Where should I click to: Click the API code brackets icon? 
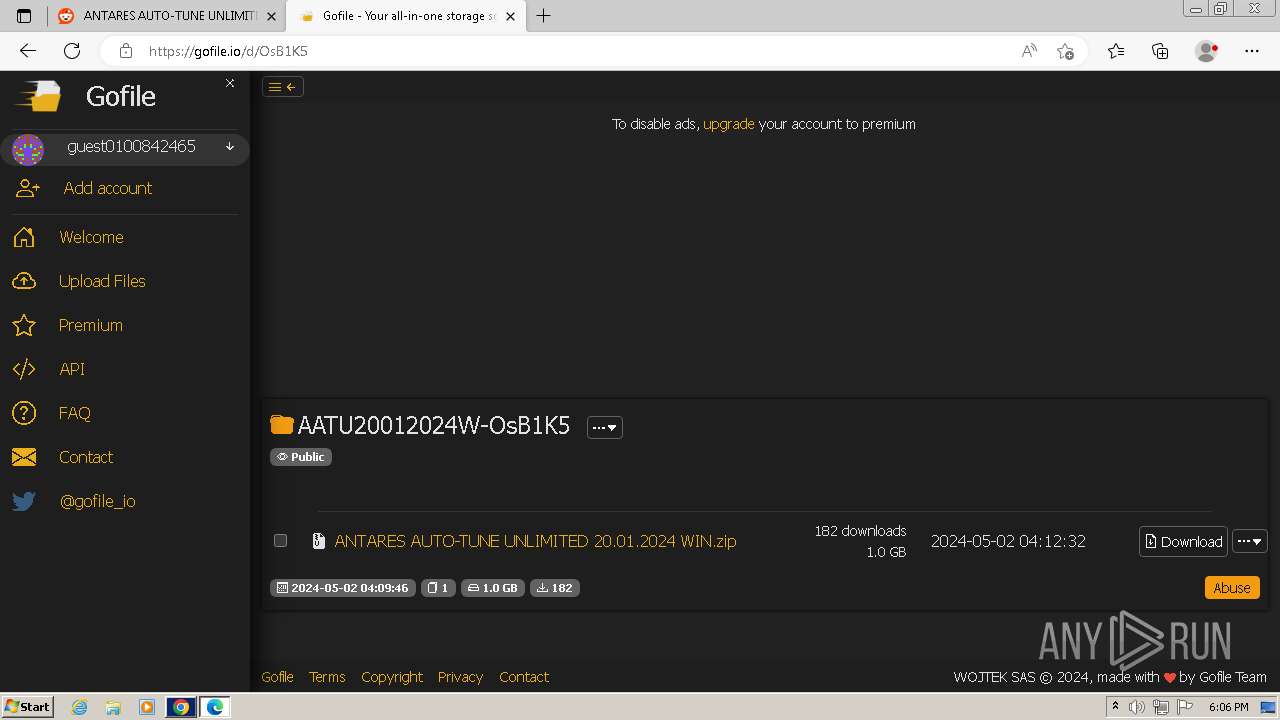pos(24,369)
